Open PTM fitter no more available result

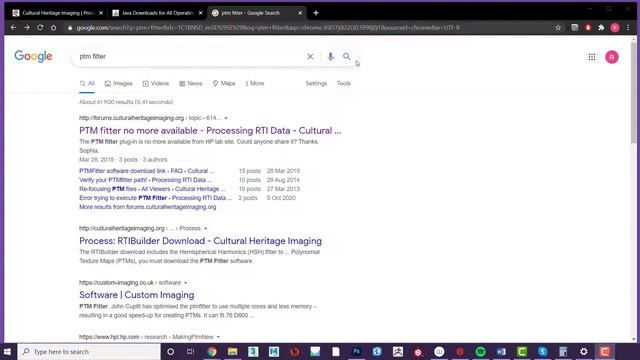(x=210, y=131)
